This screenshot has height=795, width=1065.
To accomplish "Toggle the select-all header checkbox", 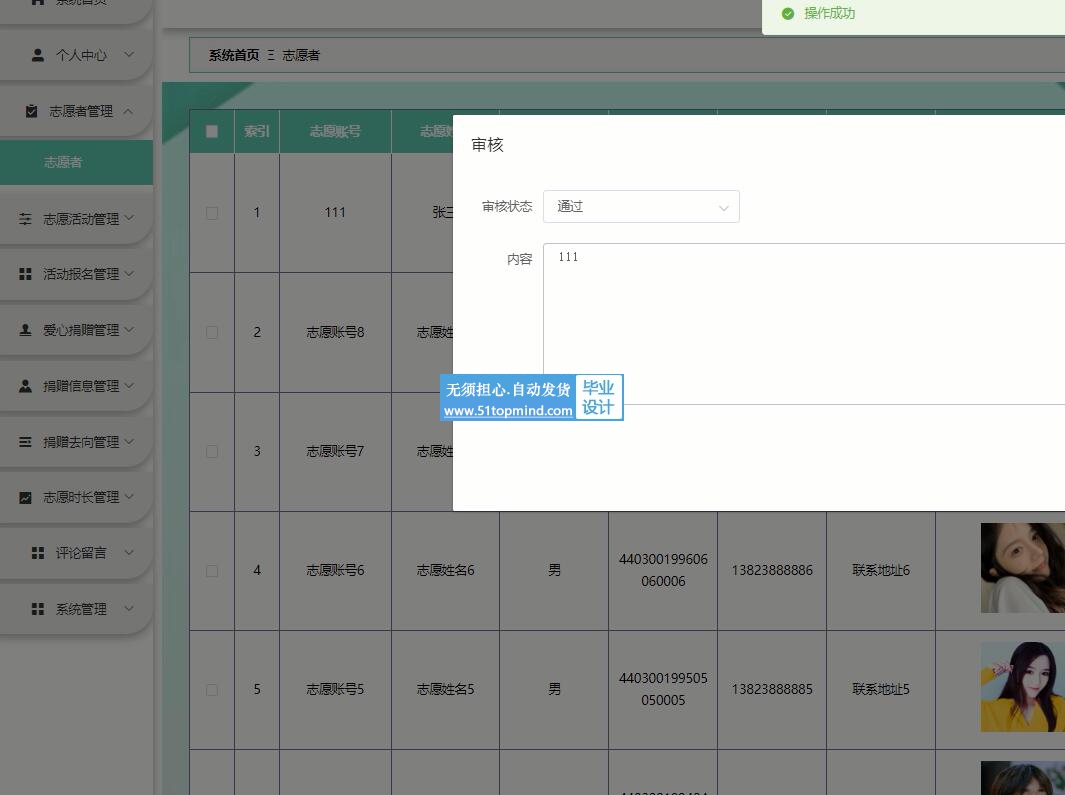I will [212, 131].
